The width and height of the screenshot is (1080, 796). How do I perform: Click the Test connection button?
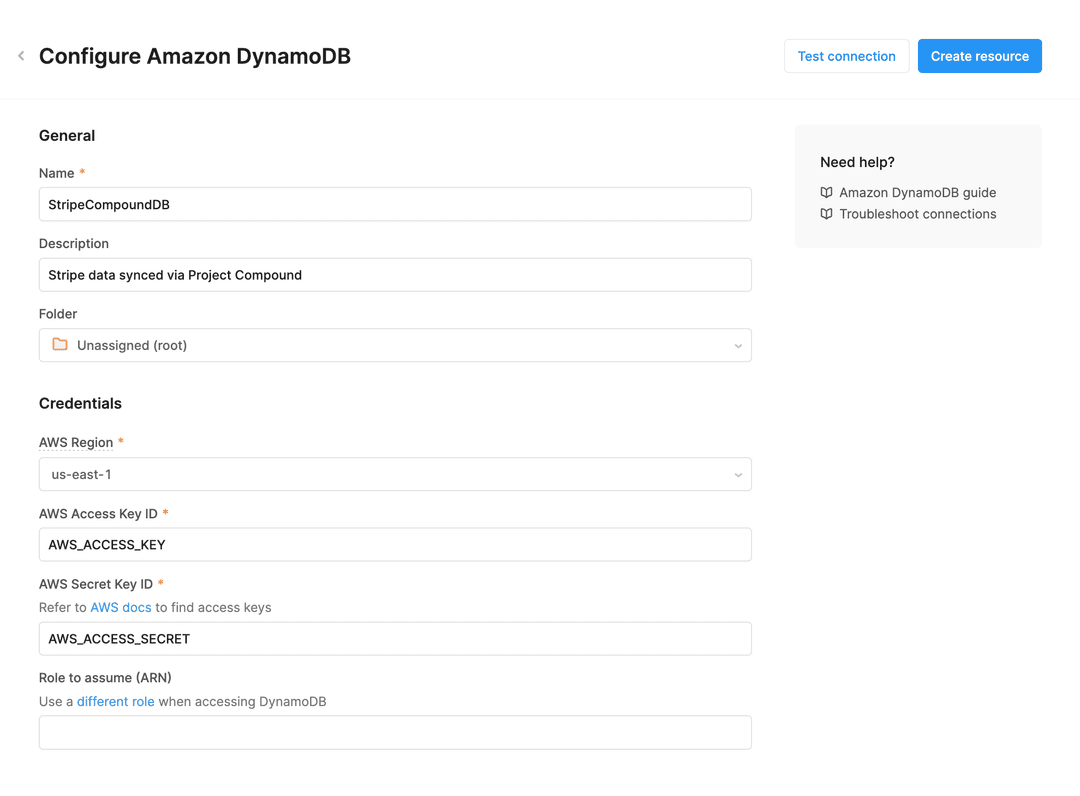tap(847, 56)
